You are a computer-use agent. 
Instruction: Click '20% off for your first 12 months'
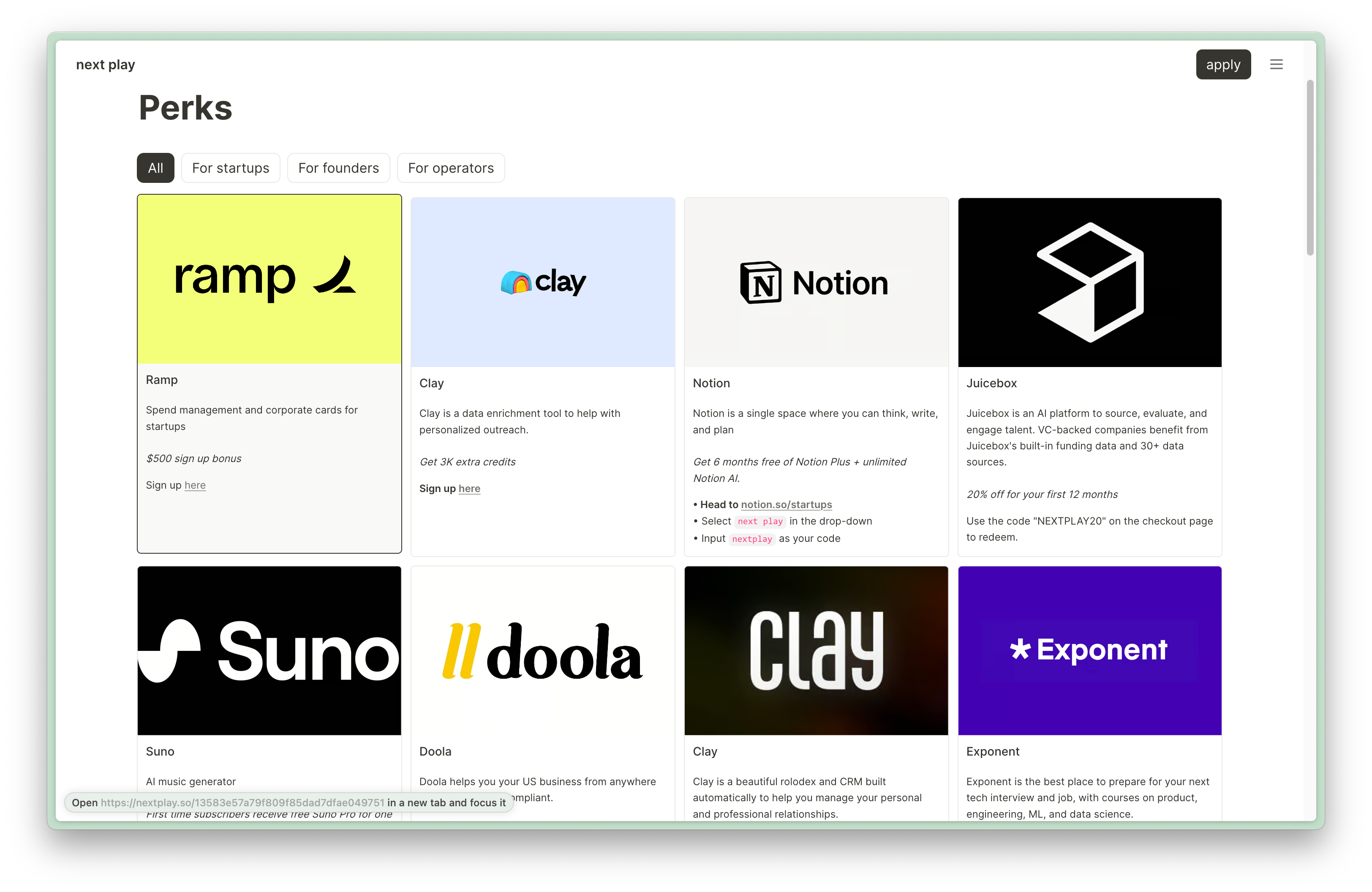tap(1042, 495)
